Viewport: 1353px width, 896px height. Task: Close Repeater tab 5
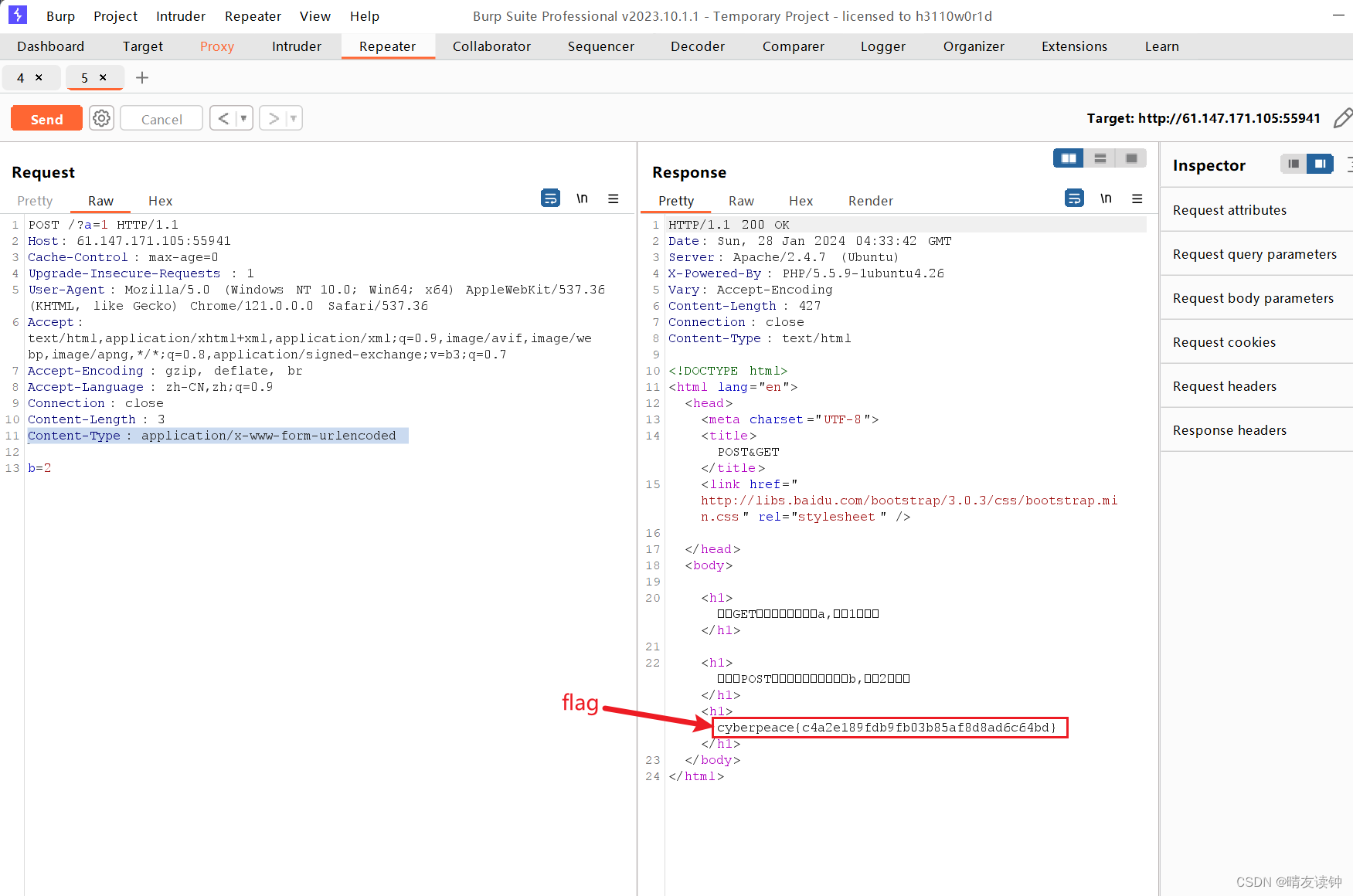[103, 77]
